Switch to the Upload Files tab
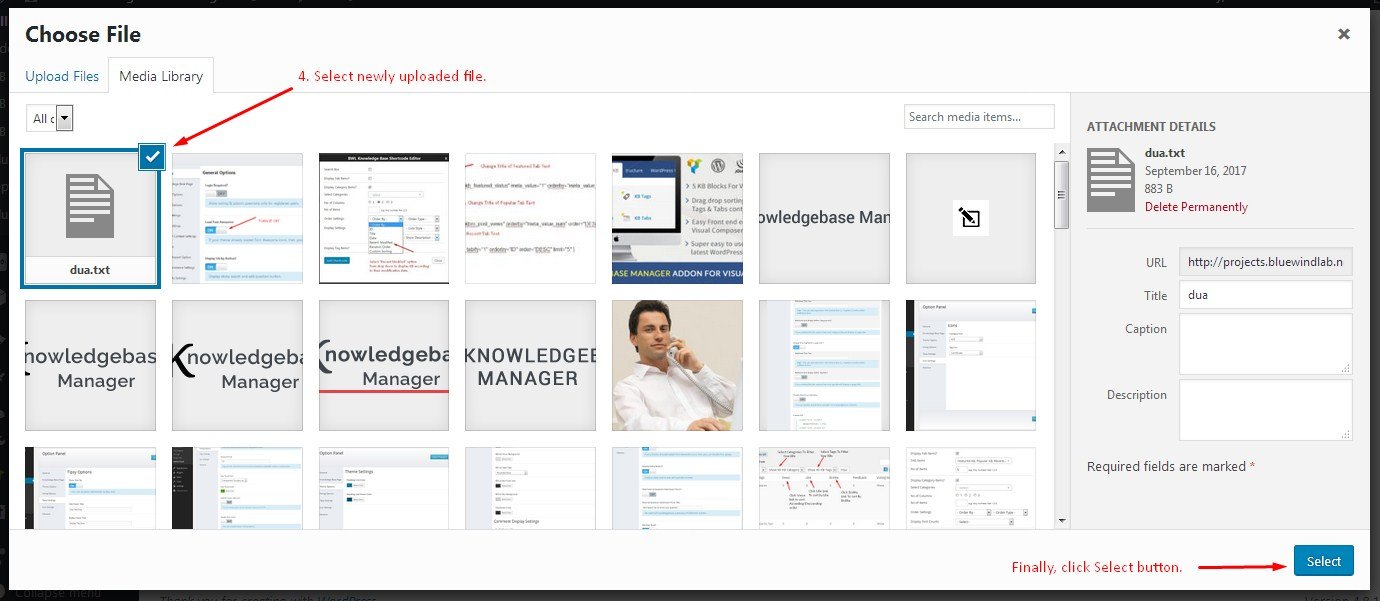This screenshot has height=601, width=1380. pos(62,76)
